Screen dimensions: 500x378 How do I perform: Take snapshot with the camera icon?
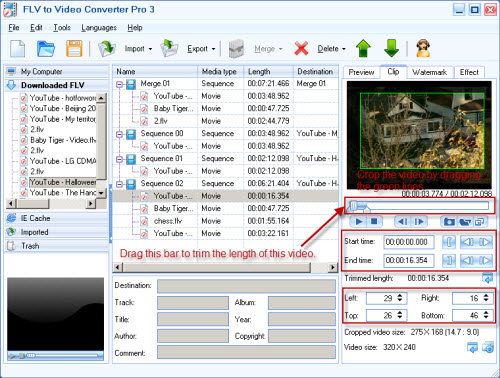pos(449,222)
